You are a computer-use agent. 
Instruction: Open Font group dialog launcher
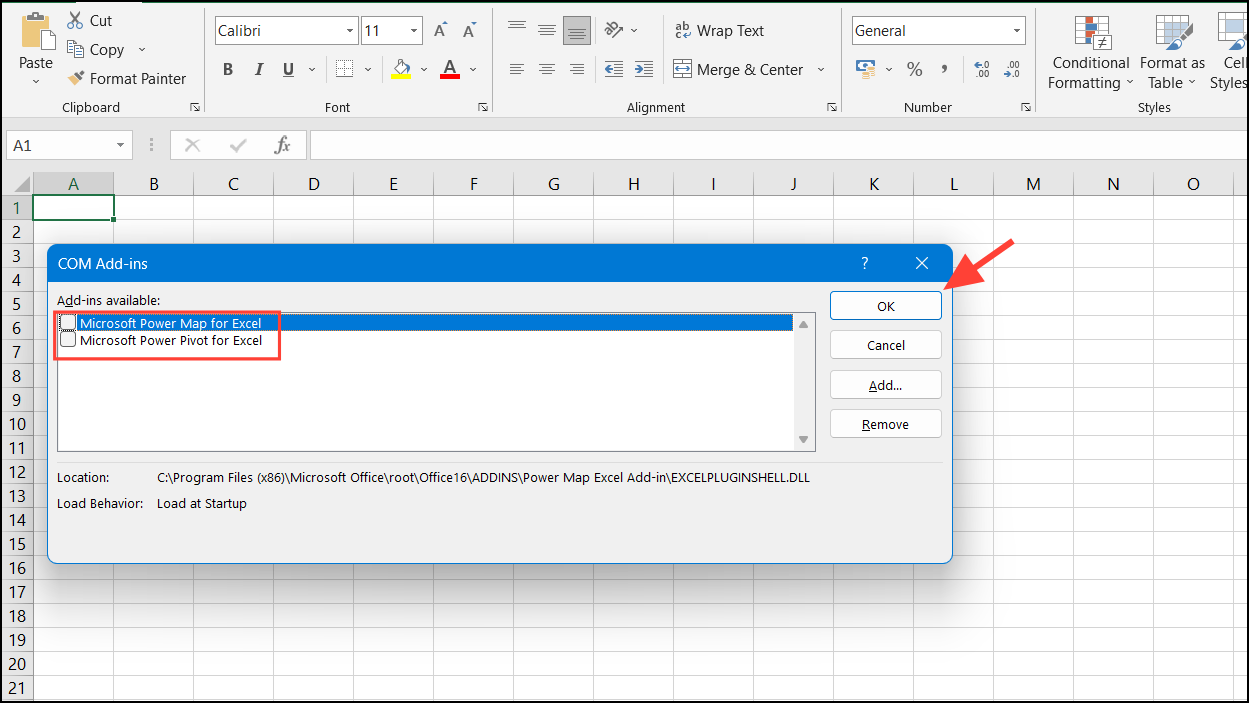(x=483, y=107)
